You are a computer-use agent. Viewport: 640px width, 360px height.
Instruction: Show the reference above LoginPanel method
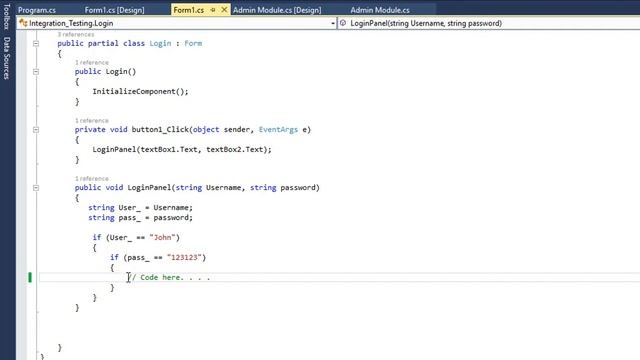coord(91,178)
